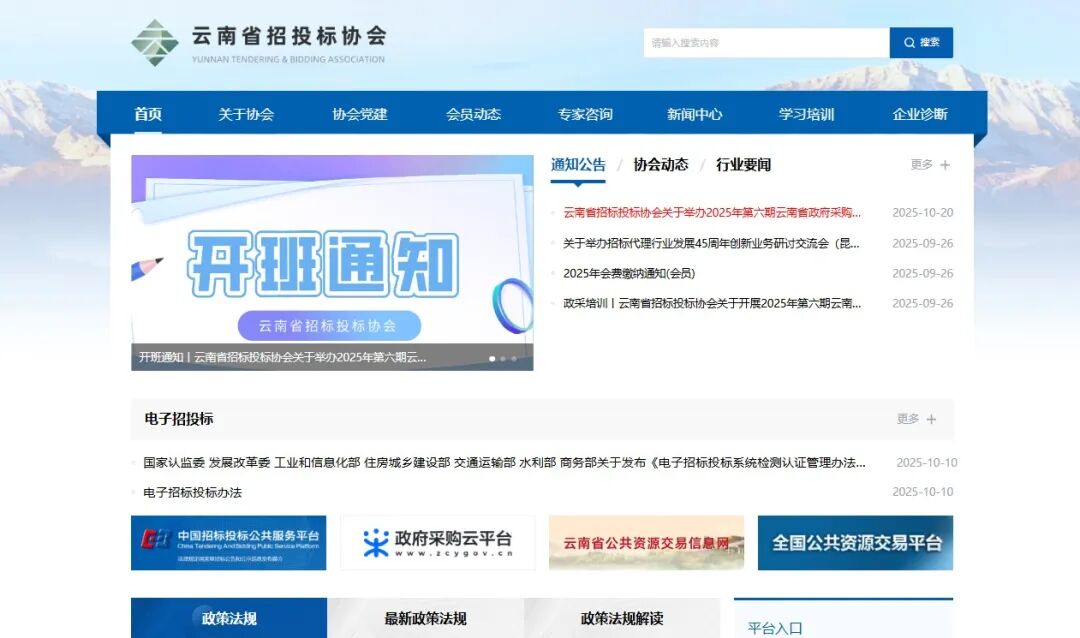Open the 电子招标投标办法 article link
The image size is (1080, 638).
tap(192, 492)
